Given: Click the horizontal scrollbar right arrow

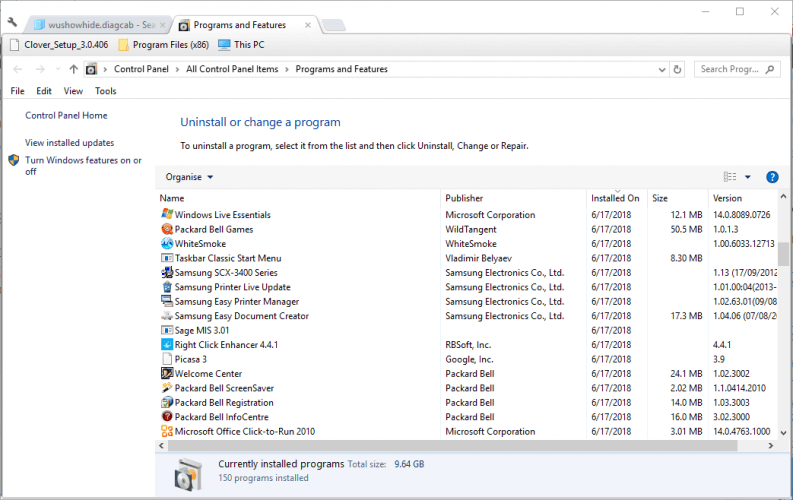Looking at the screenshot, I should click(771, 445).
